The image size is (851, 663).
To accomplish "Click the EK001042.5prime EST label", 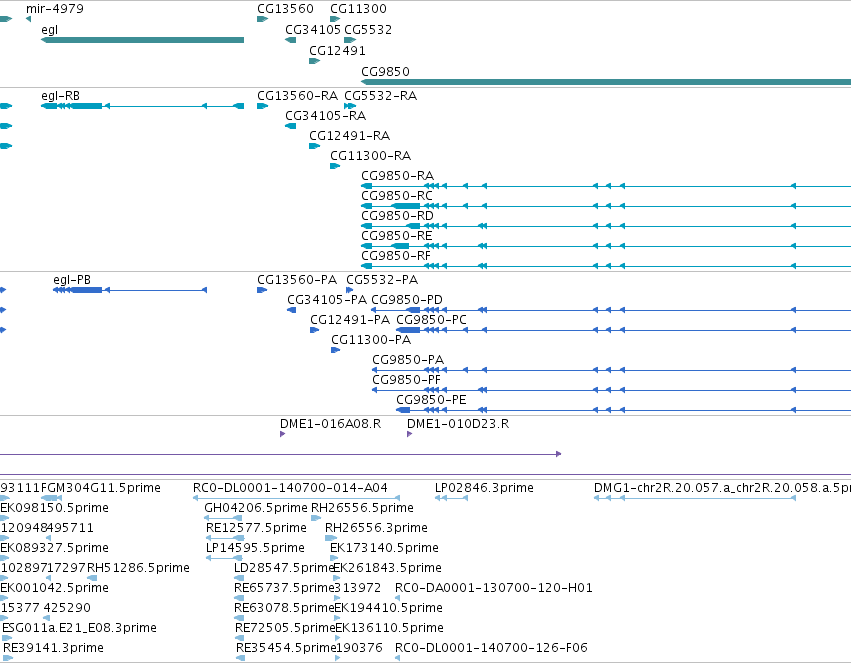I will click(x=54, y=588).
